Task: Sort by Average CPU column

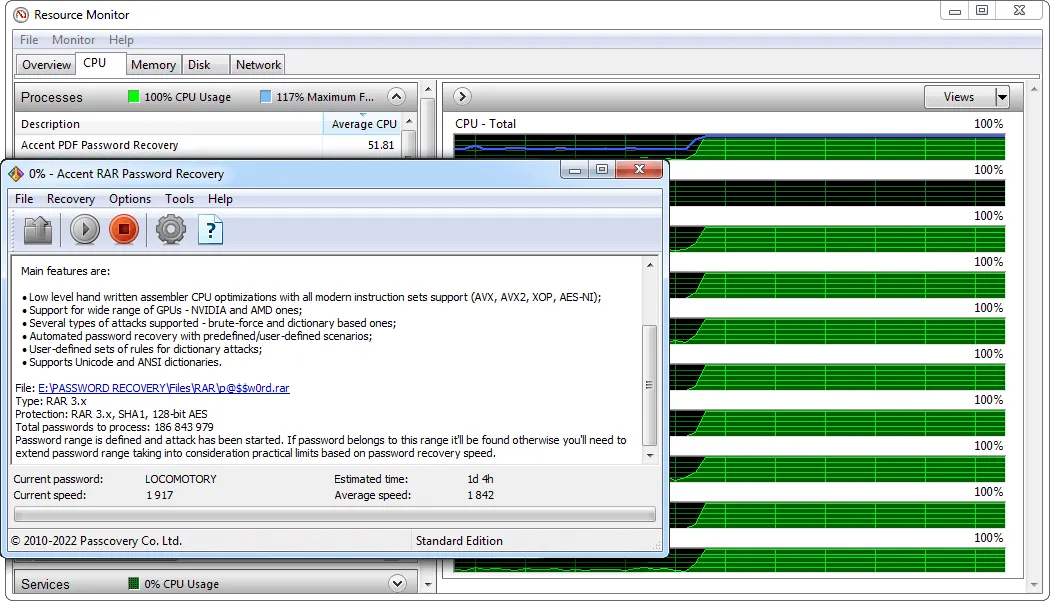Action: 364,124
